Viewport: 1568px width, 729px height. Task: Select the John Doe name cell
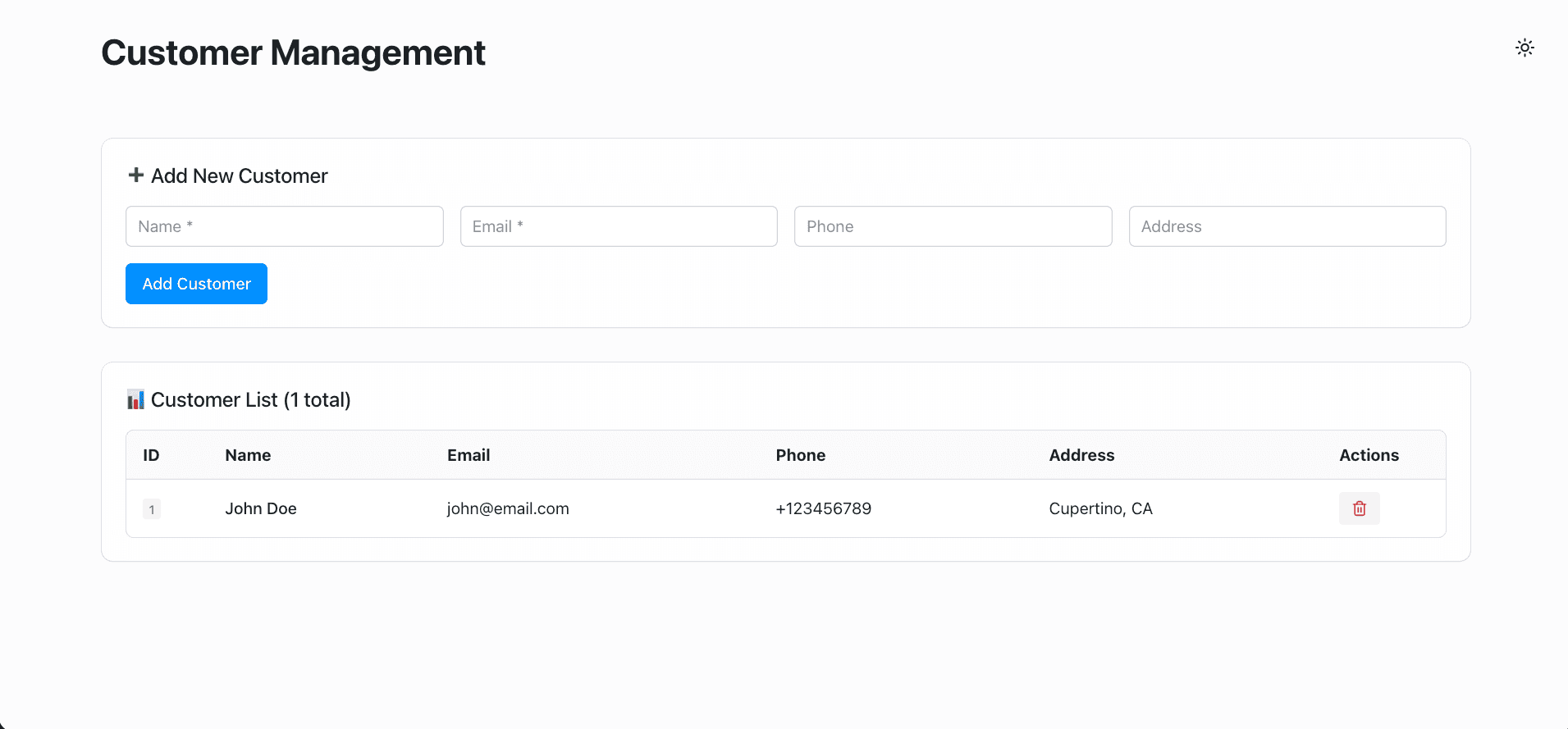[x=261, y=508]
